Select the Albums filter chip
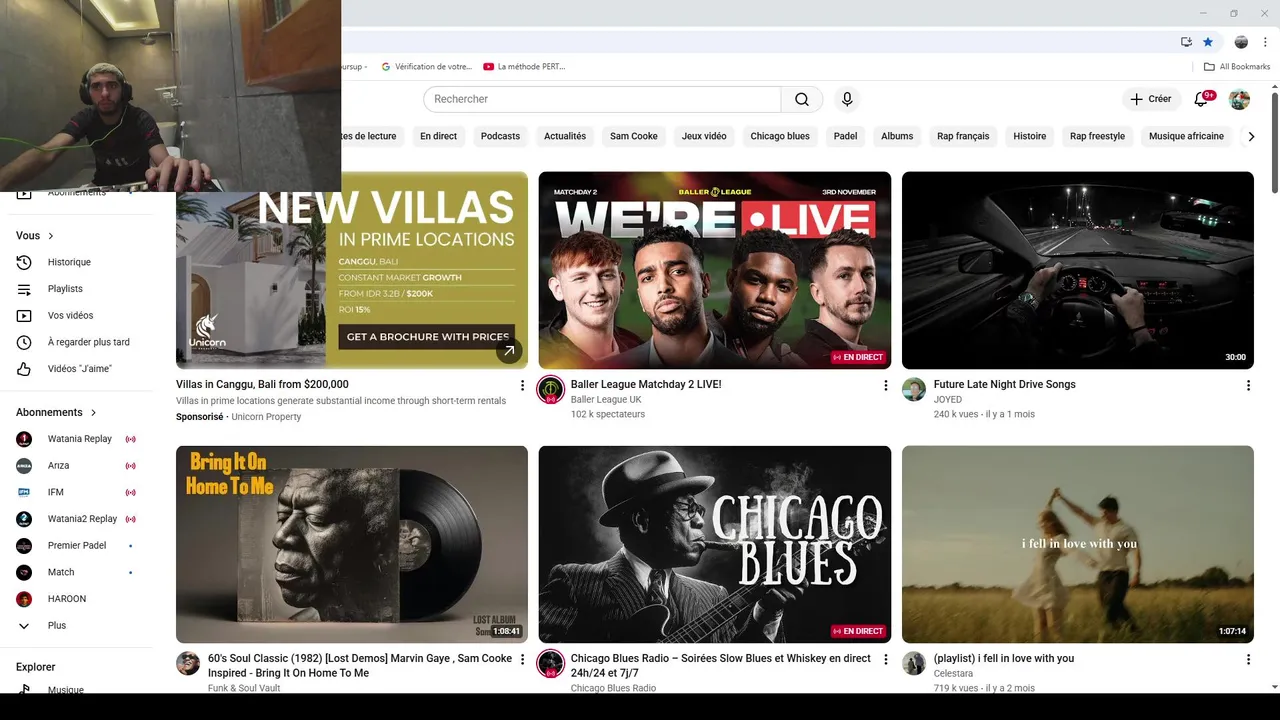 click(x=897, y=136)
